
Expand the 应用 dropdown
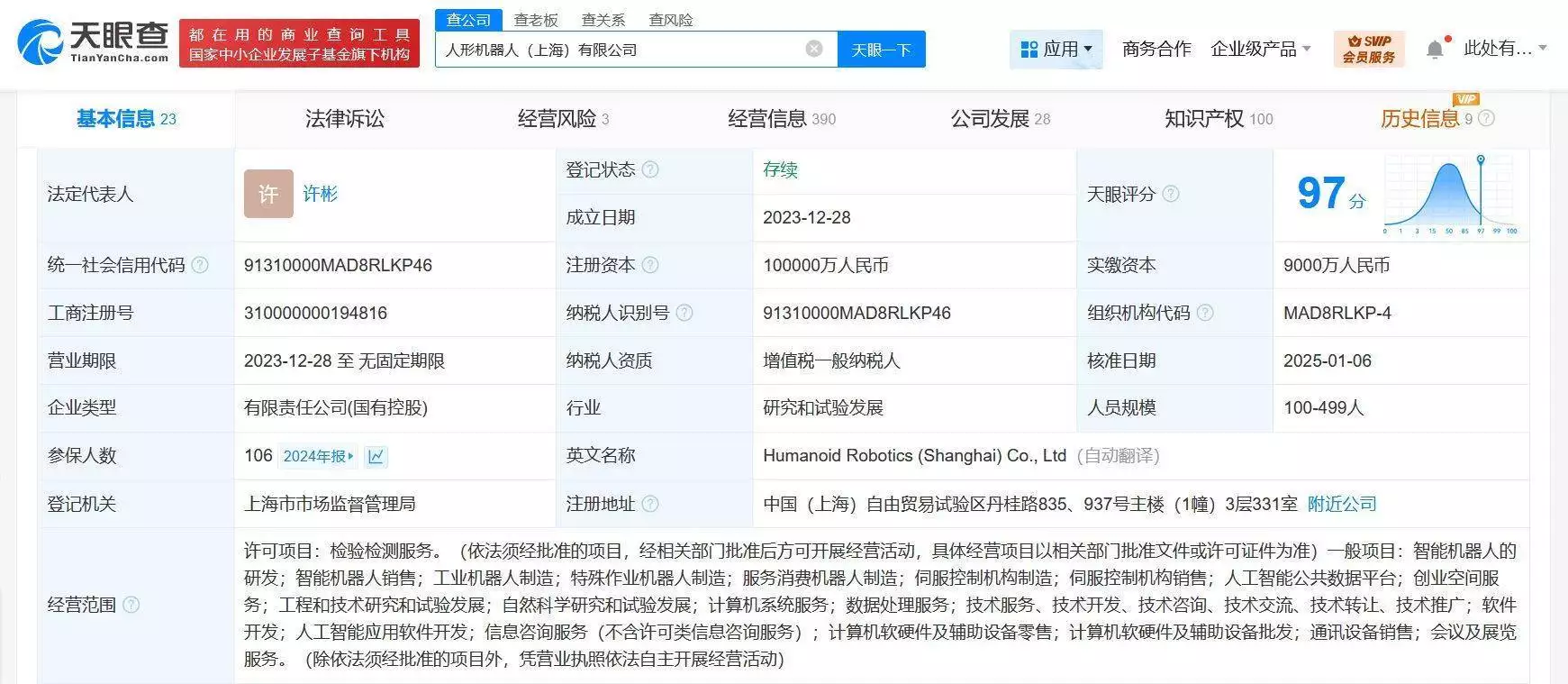(x=1088, y=50)
